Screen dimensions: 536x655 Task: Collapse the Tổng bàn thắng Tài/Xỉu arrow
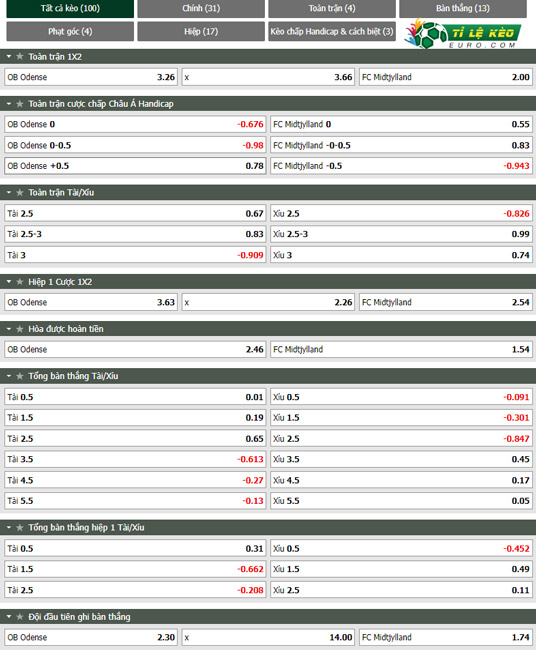pos(9,376)
